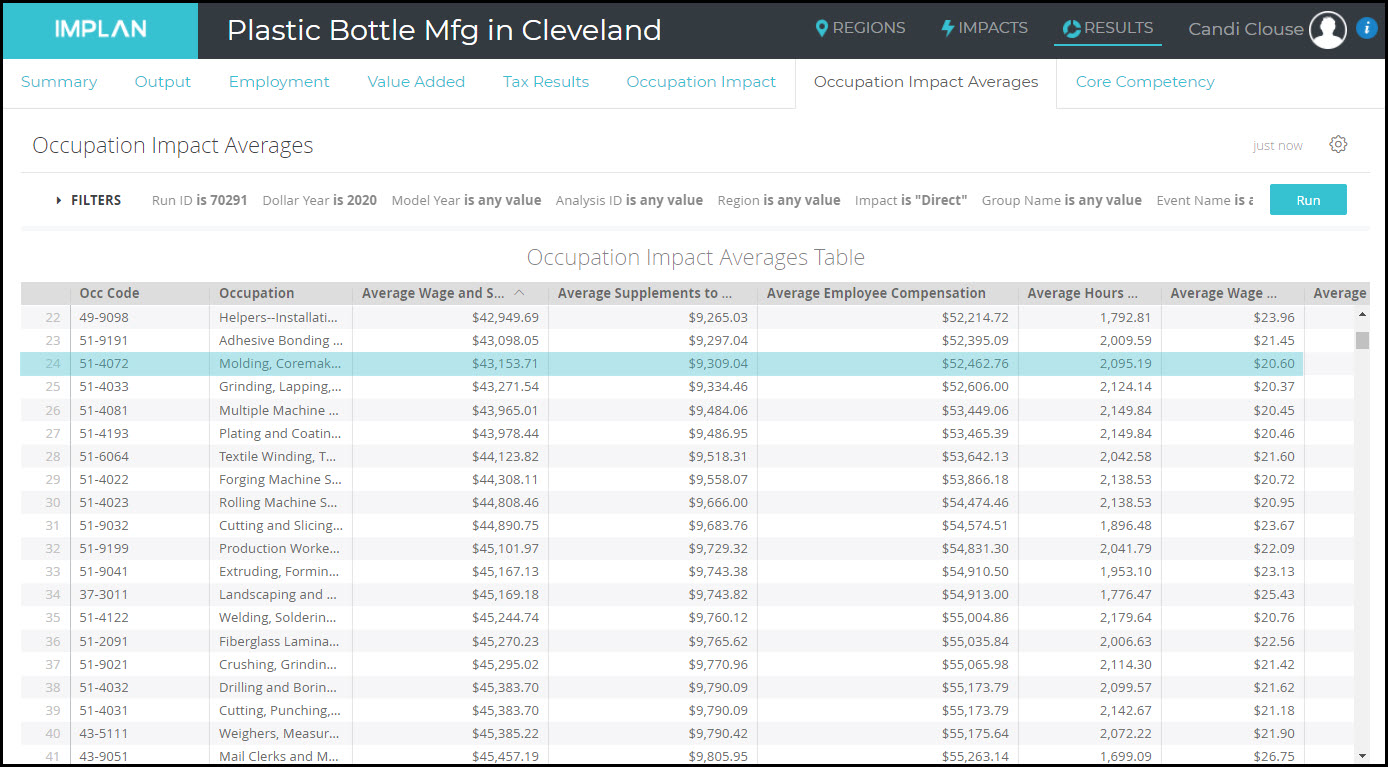Viewport: 1388px width, 767px height.
Task: Click occupation Mail Clerks and M...
Action: click(280, 756)
